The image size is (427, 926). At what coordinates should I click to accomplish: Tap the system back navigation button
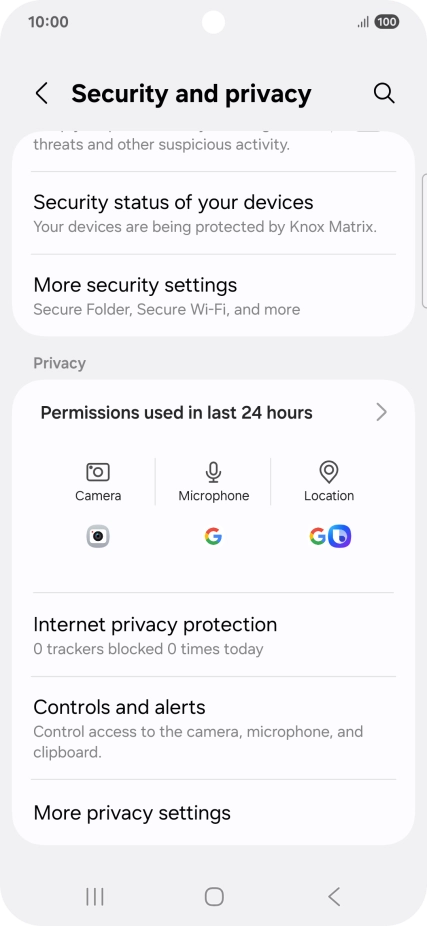tap(334, 896)
